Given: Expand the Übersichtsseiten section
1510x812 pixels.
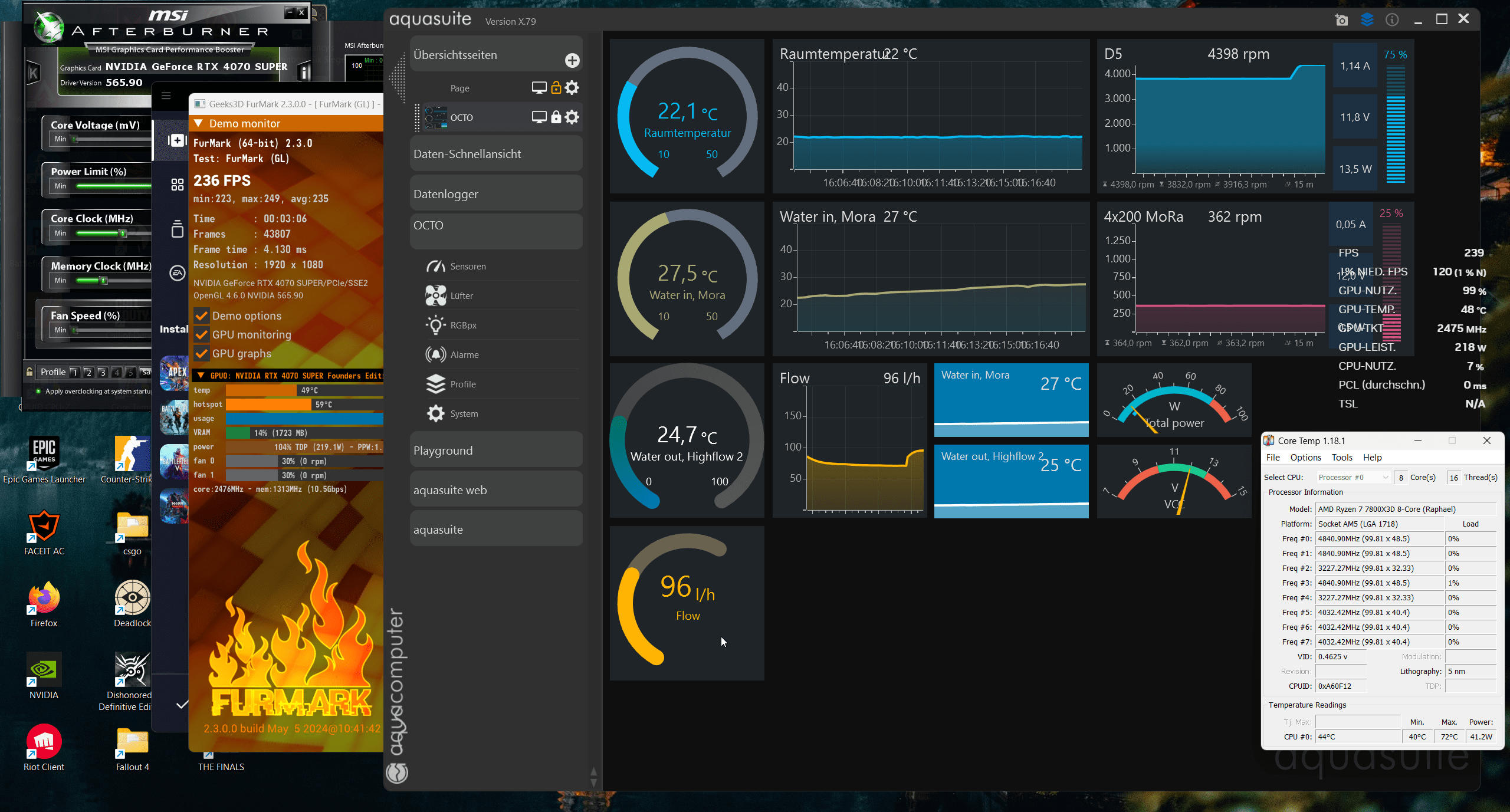Looking at the screenshot, I should coord(495,55).
